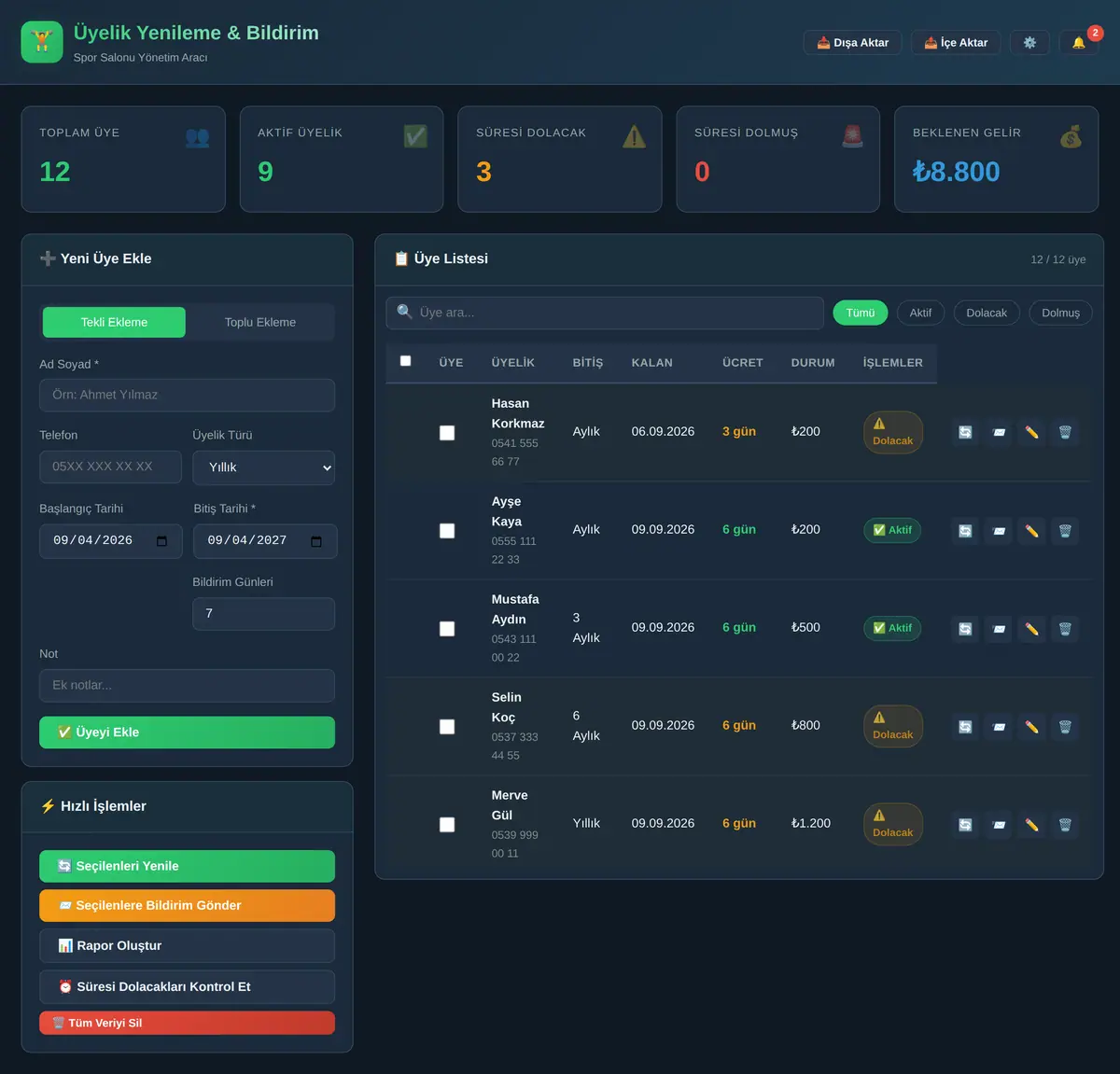This screenshot has height=1074, width=1120.
Task: Delete Hasan Korkmaz using the trash icon
Action: click(1065, 432)
